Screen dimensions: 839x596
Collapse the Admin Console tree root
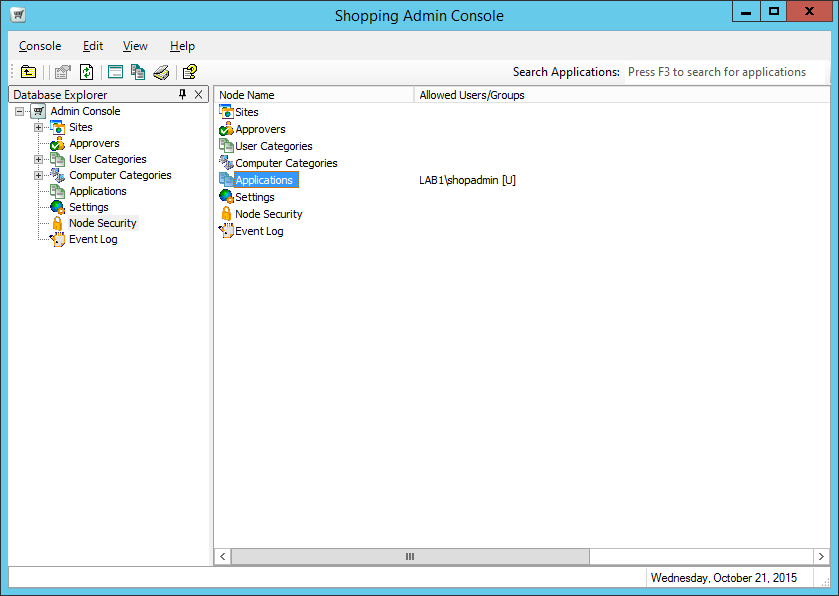[x=20, y=111]
